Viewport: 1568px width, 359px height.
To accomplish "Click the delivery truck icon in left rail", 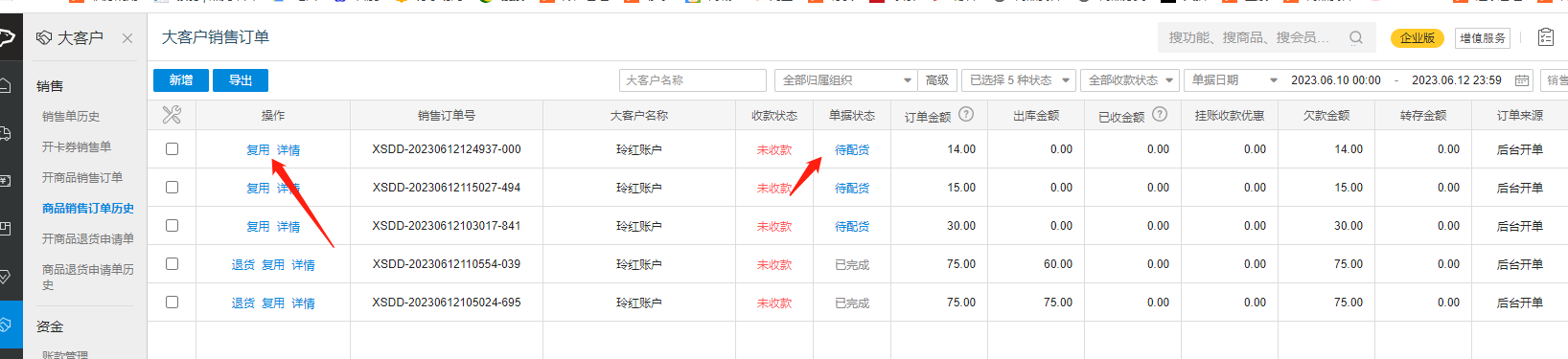I will pyautogui.click(x=6, y=133).
